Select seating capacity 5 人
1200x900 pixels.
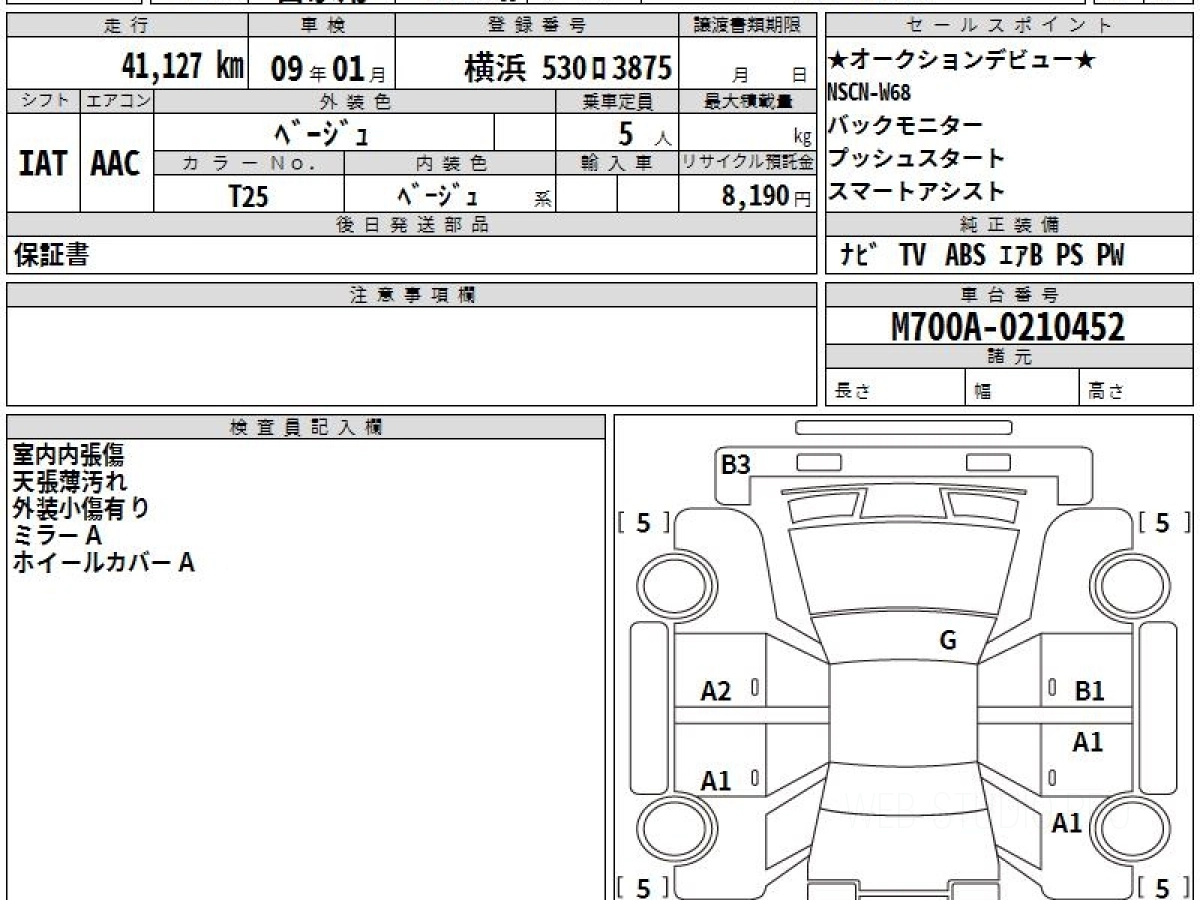(x=645, y=132)
